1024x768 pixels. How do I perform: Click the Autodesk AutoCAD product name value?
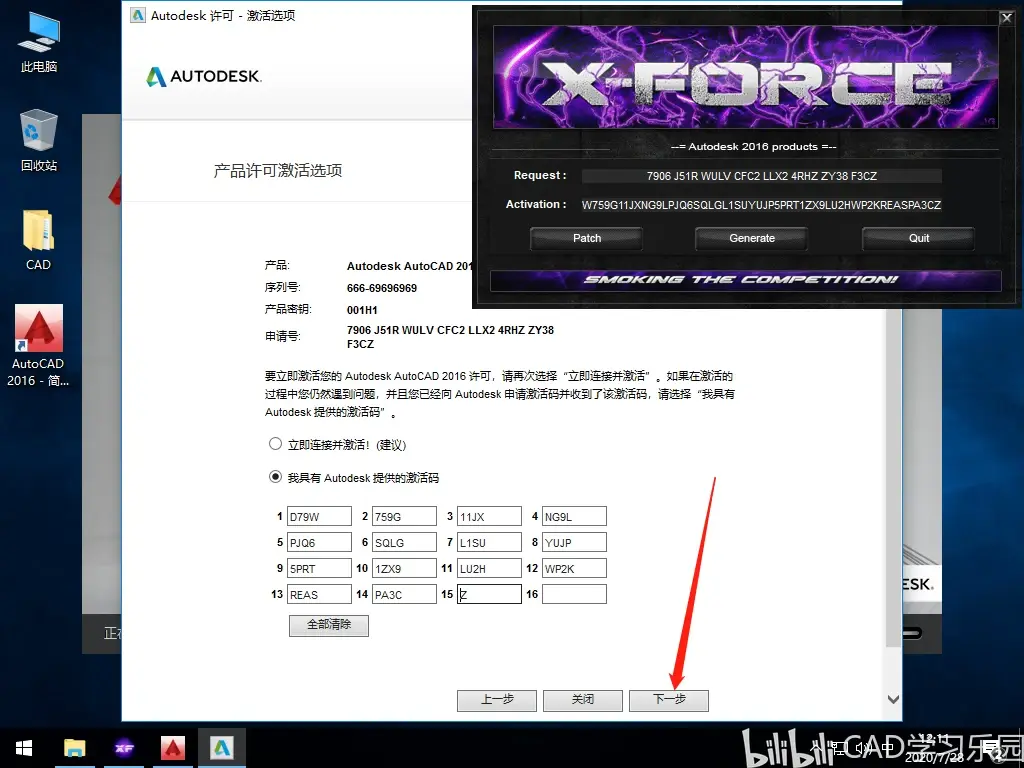point(409,266)
